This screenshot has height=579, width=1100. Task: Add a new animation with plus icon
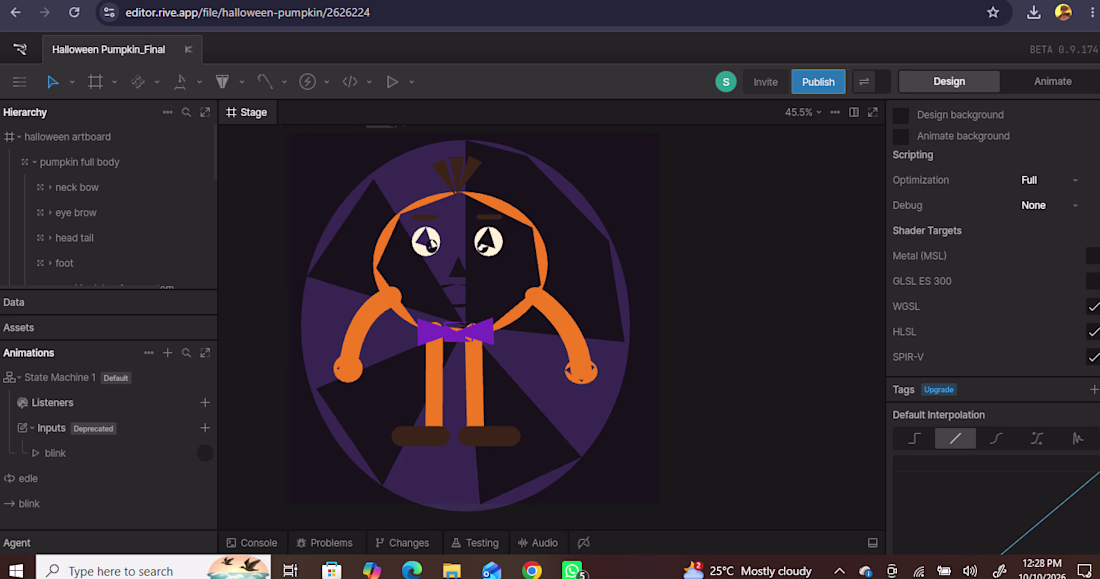168,353
